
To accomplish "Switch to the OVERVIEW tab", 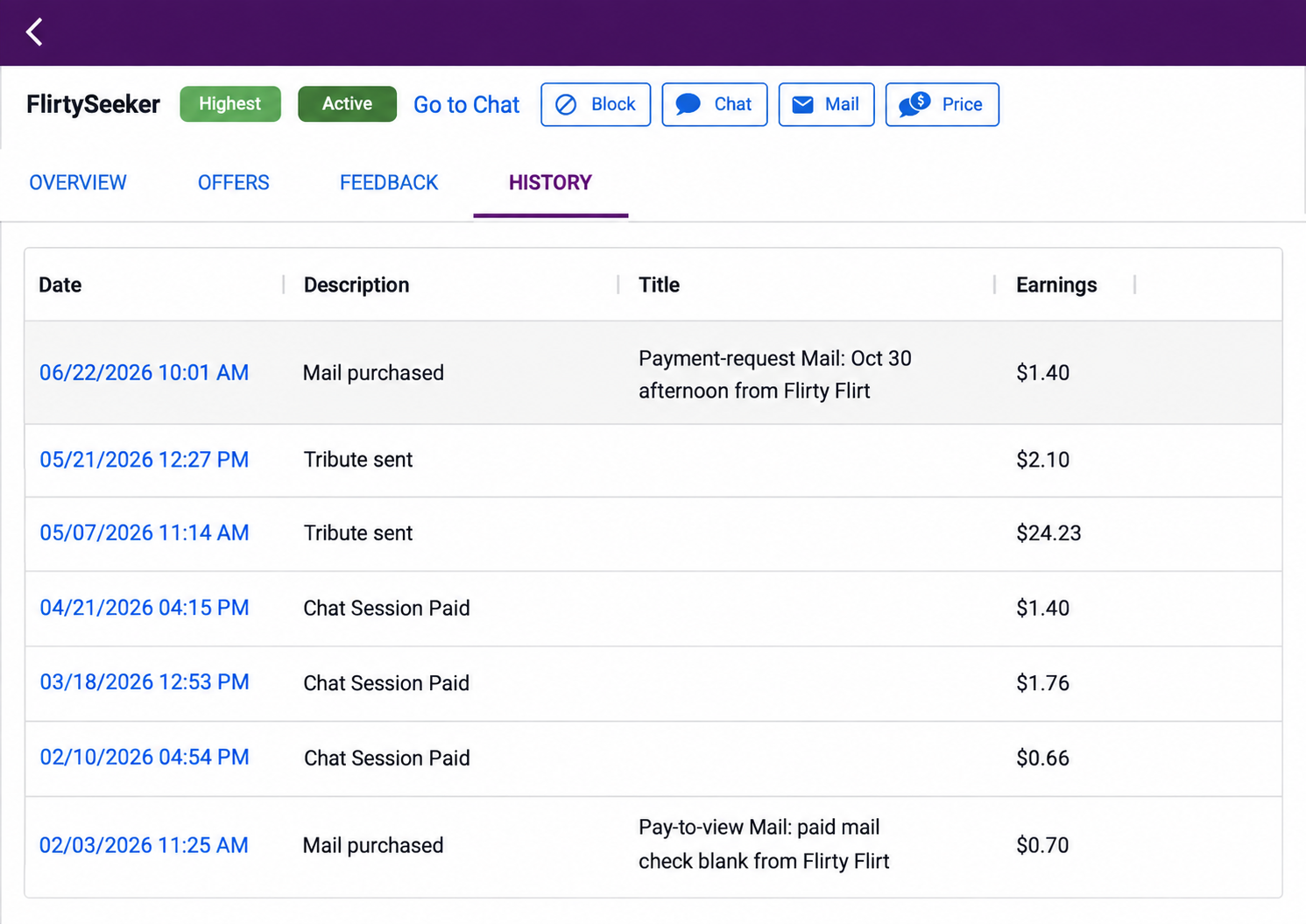I will pos(78,182).
